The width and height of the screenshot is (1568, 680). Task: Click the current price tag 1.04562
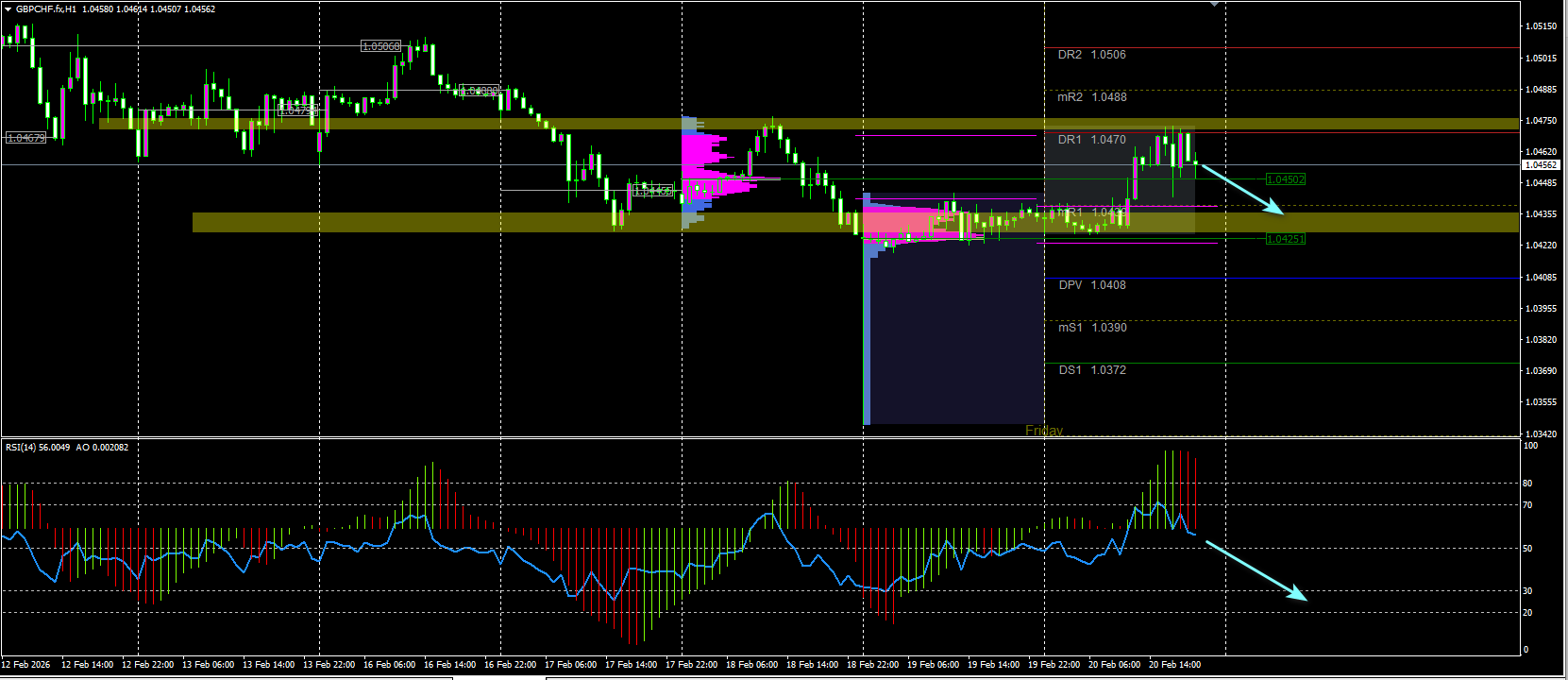1543,165
